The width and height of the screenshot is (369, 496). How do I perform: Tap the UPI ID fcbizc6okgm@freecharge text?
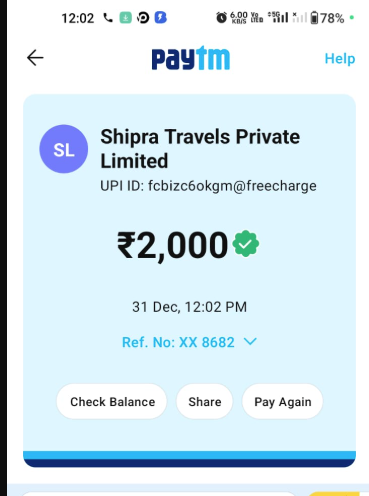coord(208,186)
